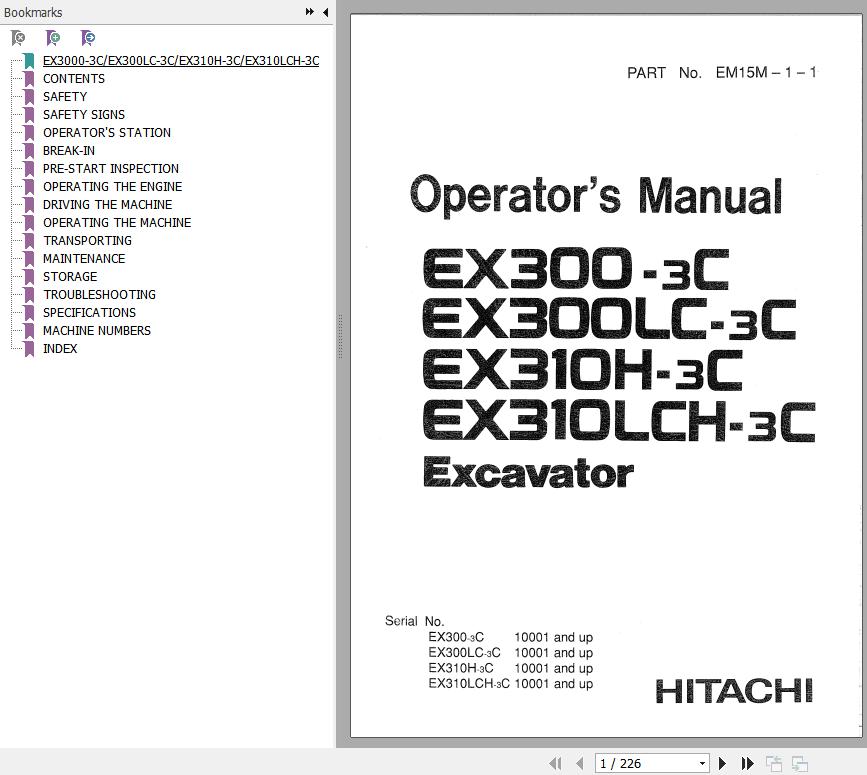
Task: Select the SAFETY SIGNS bookmark
Action: 84,114
